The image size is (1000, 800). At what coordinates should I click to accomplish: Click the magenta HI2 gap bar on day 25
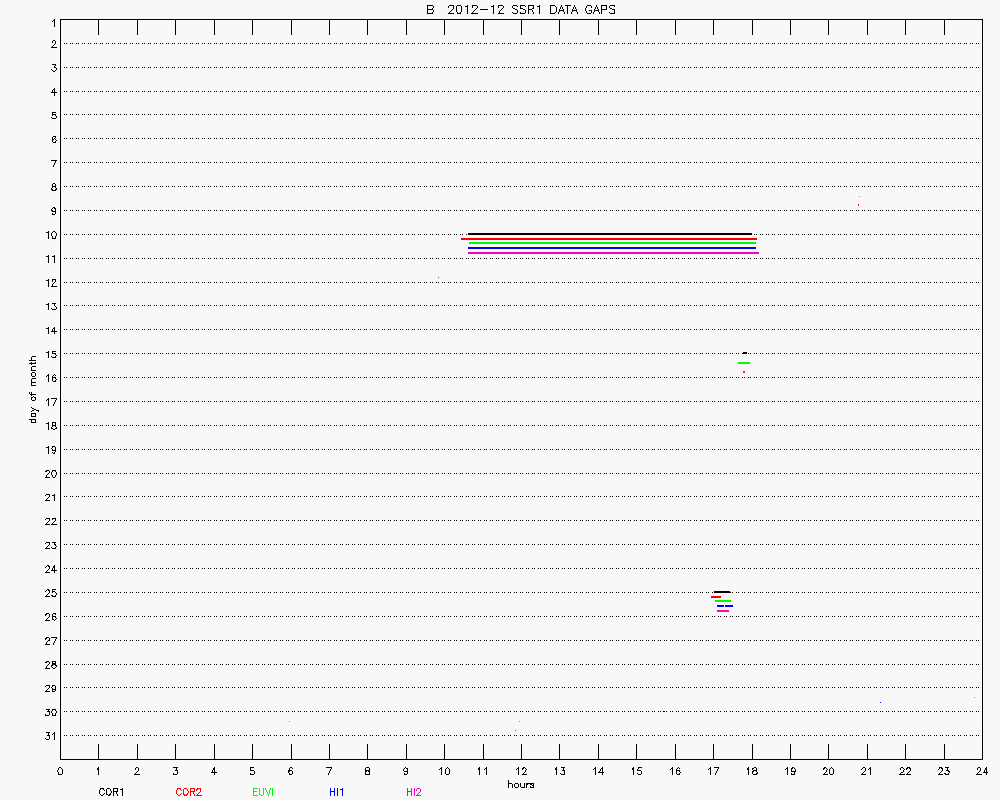(x=723, y=610)
